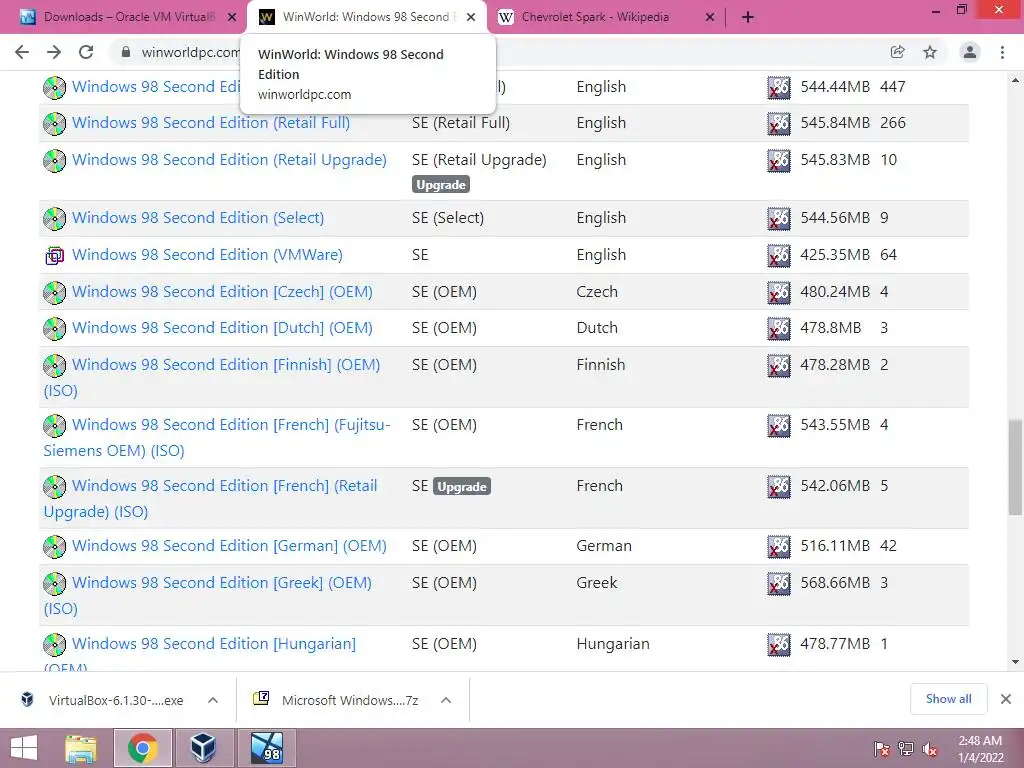Viewport: 1024px width, 768px height.
Task: Open the Chrome three-dot menu
Action: point(1002,52)
